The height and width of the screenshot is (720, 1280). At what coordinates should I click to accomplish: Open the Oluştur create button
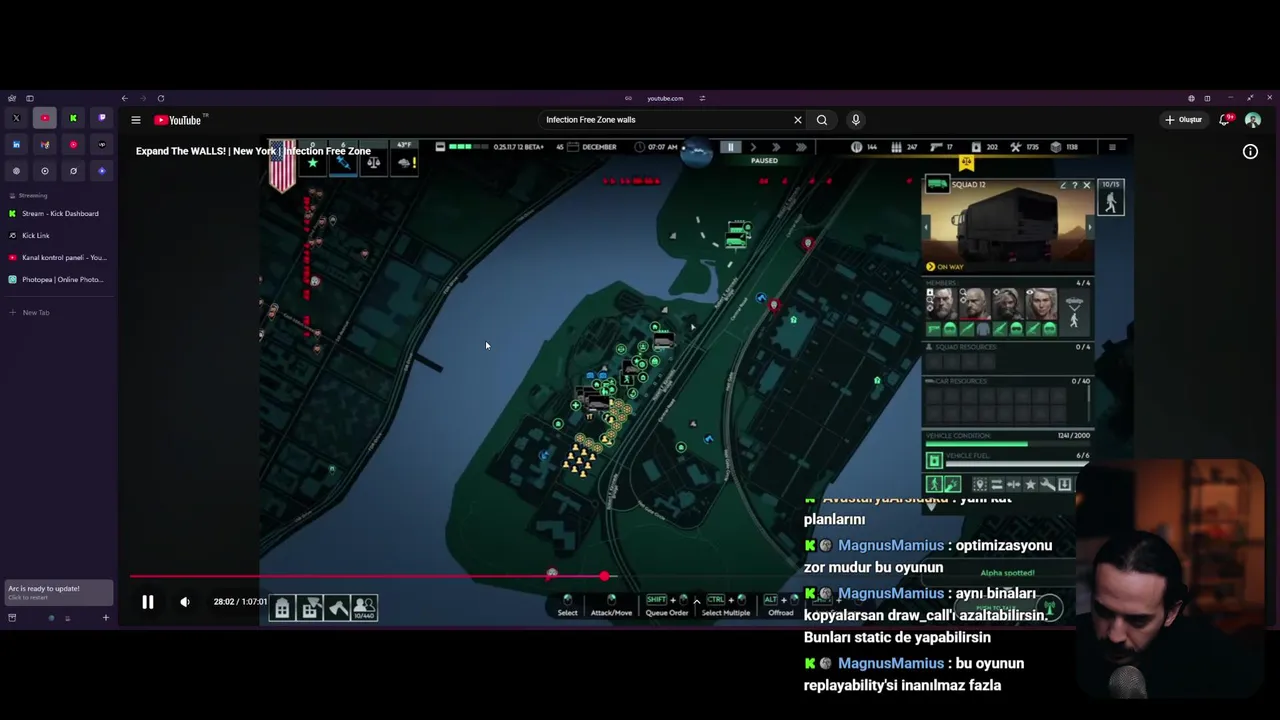1183,120
